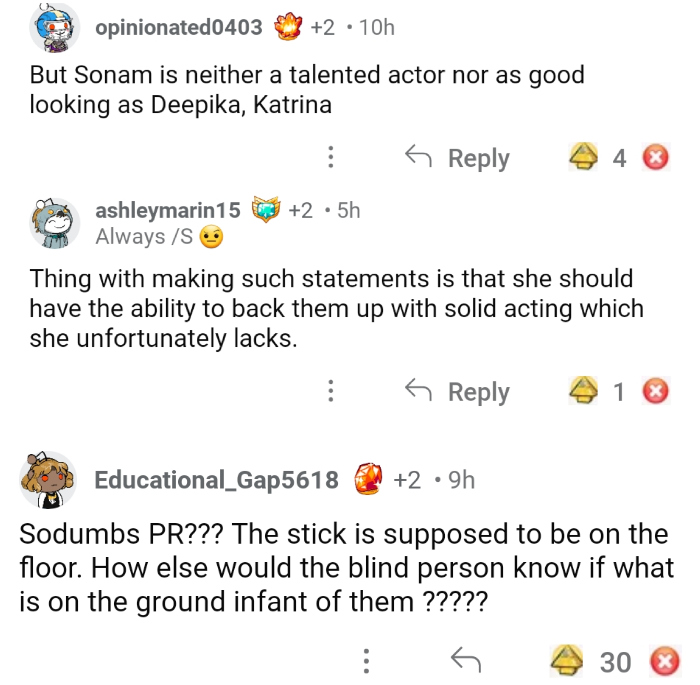Open ashleymarin15's user profile
This screenshot has height=685, width=700.
tap(167, 210)
